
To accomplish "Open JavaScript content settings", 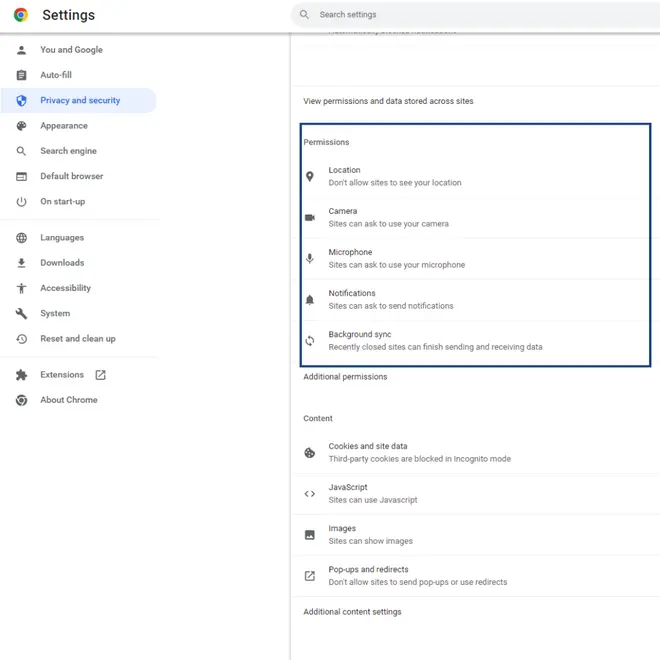I will 476,494.
